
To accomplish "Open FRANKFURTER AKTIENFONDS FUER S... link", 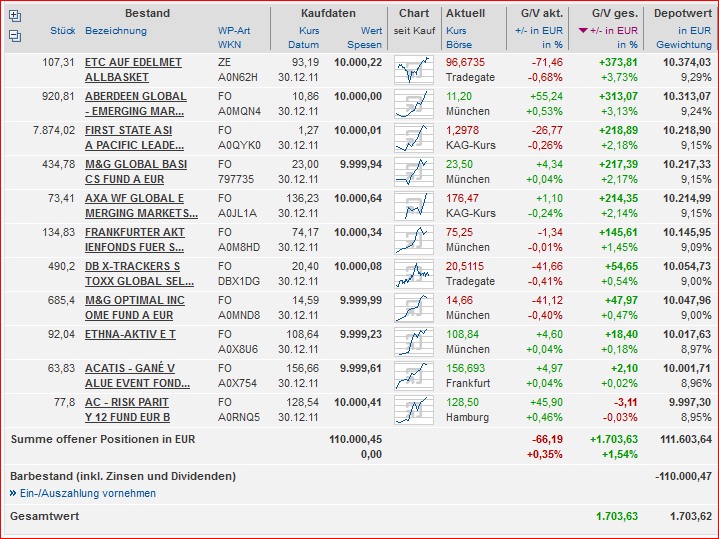I will tap(134, 239).
